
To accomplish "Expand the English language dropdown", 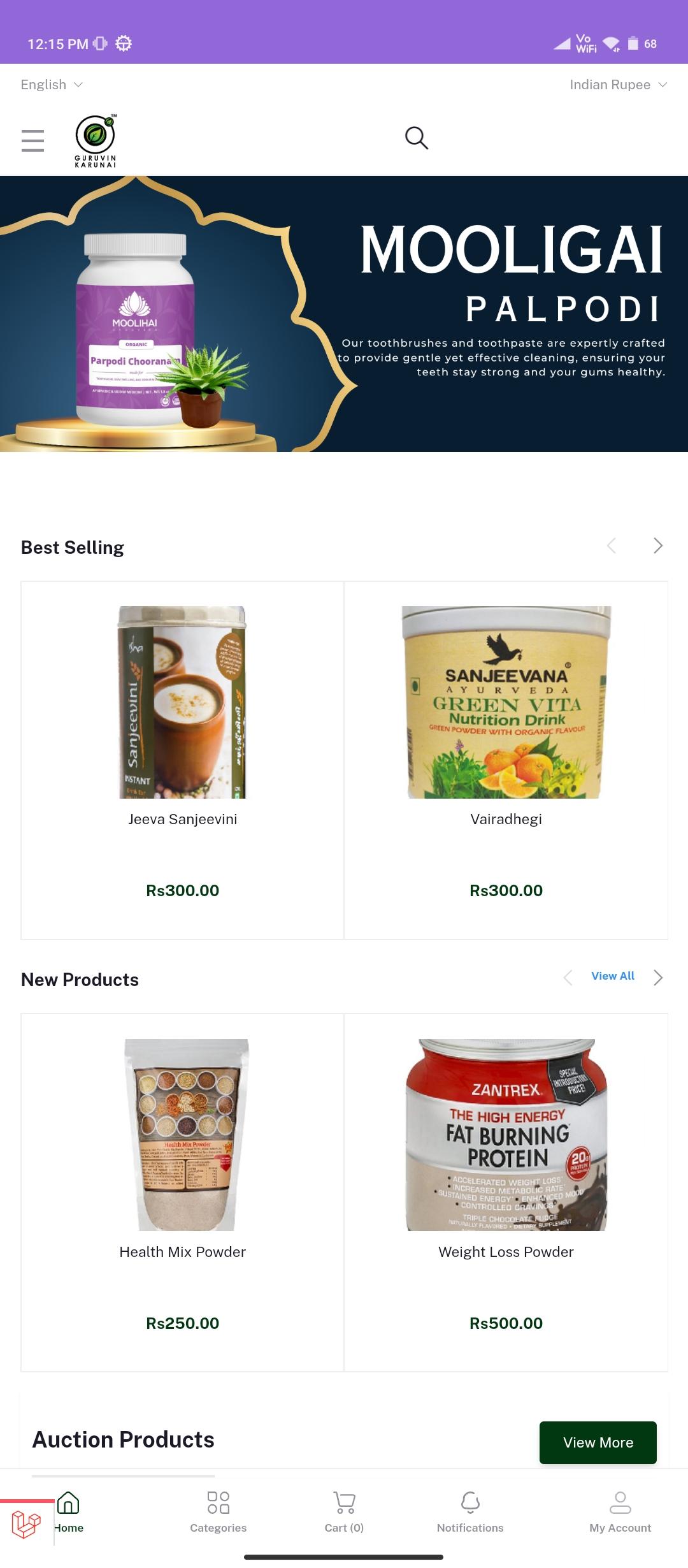I will click(52, 85).
